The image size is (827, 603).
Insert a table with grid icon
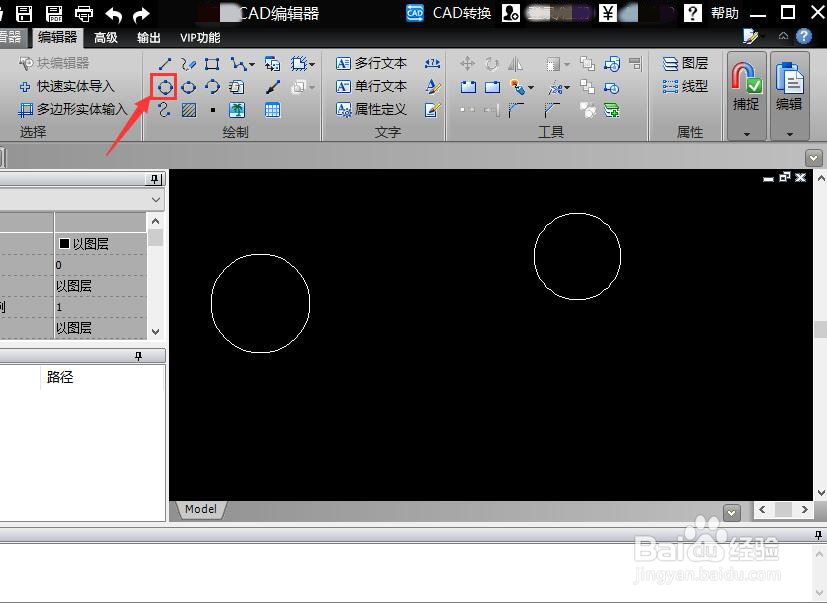pos(272,110)
